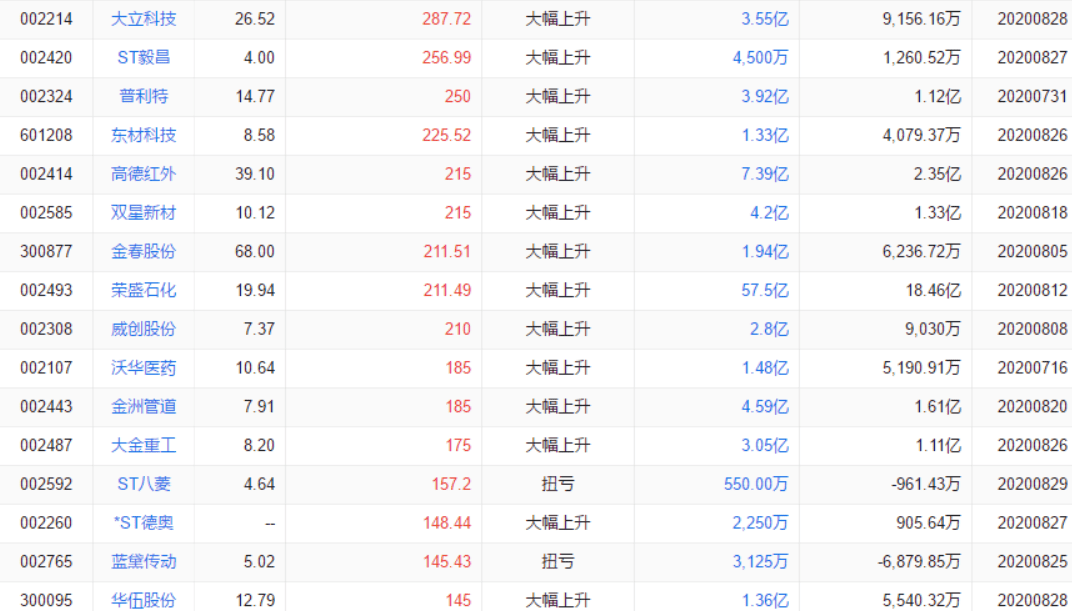The width and height of the screenshot is (1072, 611).
Task: Select stock code 300095
Action: coord(46,600)
